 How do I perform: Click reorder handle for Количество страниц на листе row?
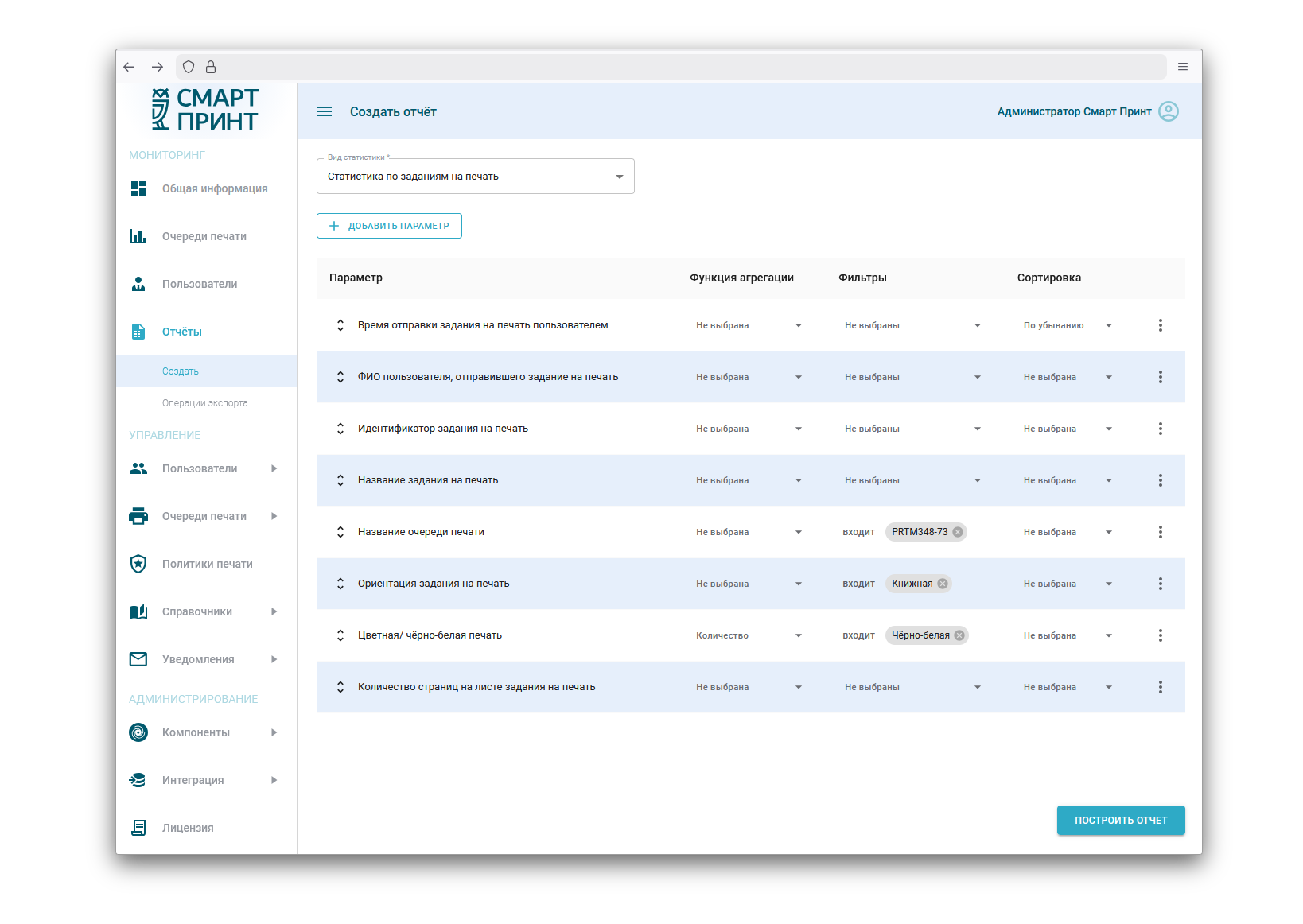340,687
